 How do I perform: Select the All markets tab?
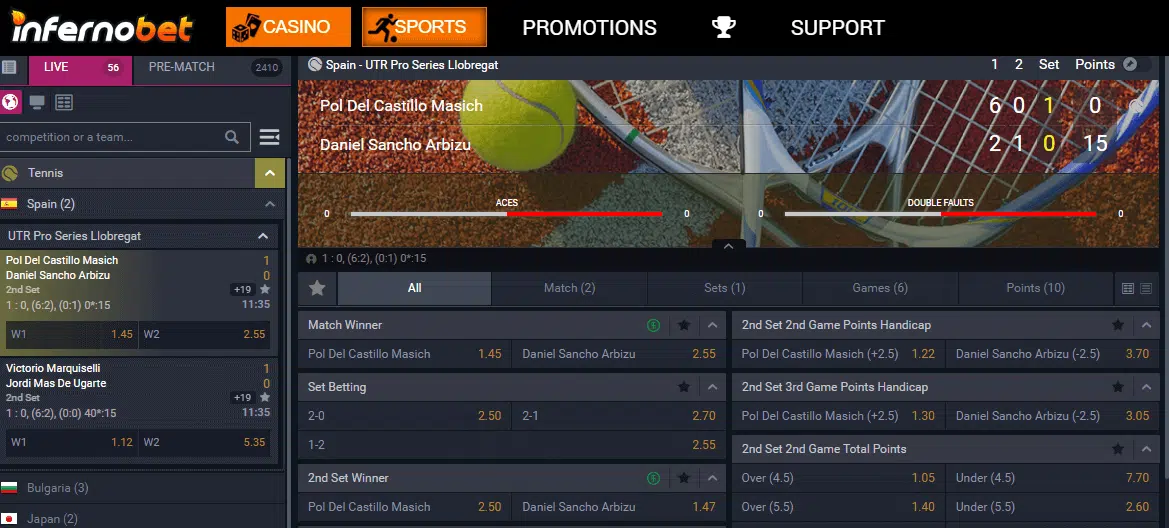[x=415, y=288]
